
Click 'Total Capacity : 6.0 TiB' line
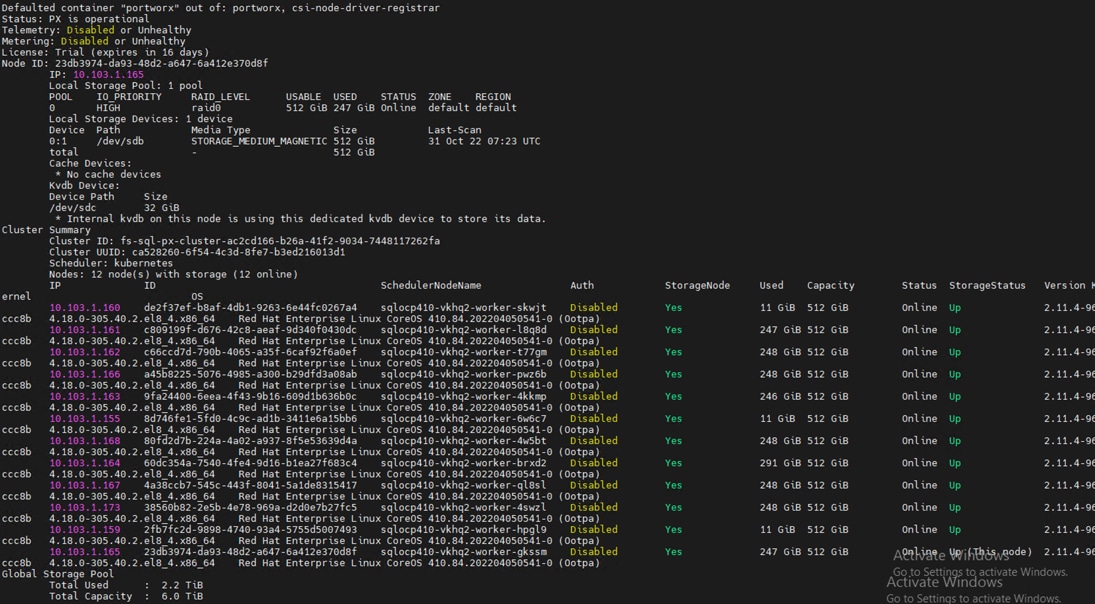126,596
